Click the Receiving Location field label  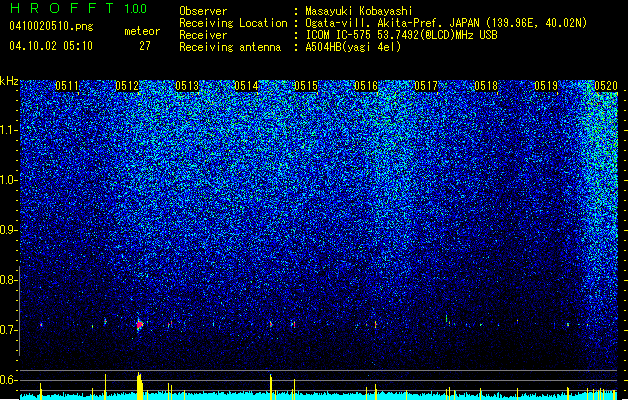(233, 23)
